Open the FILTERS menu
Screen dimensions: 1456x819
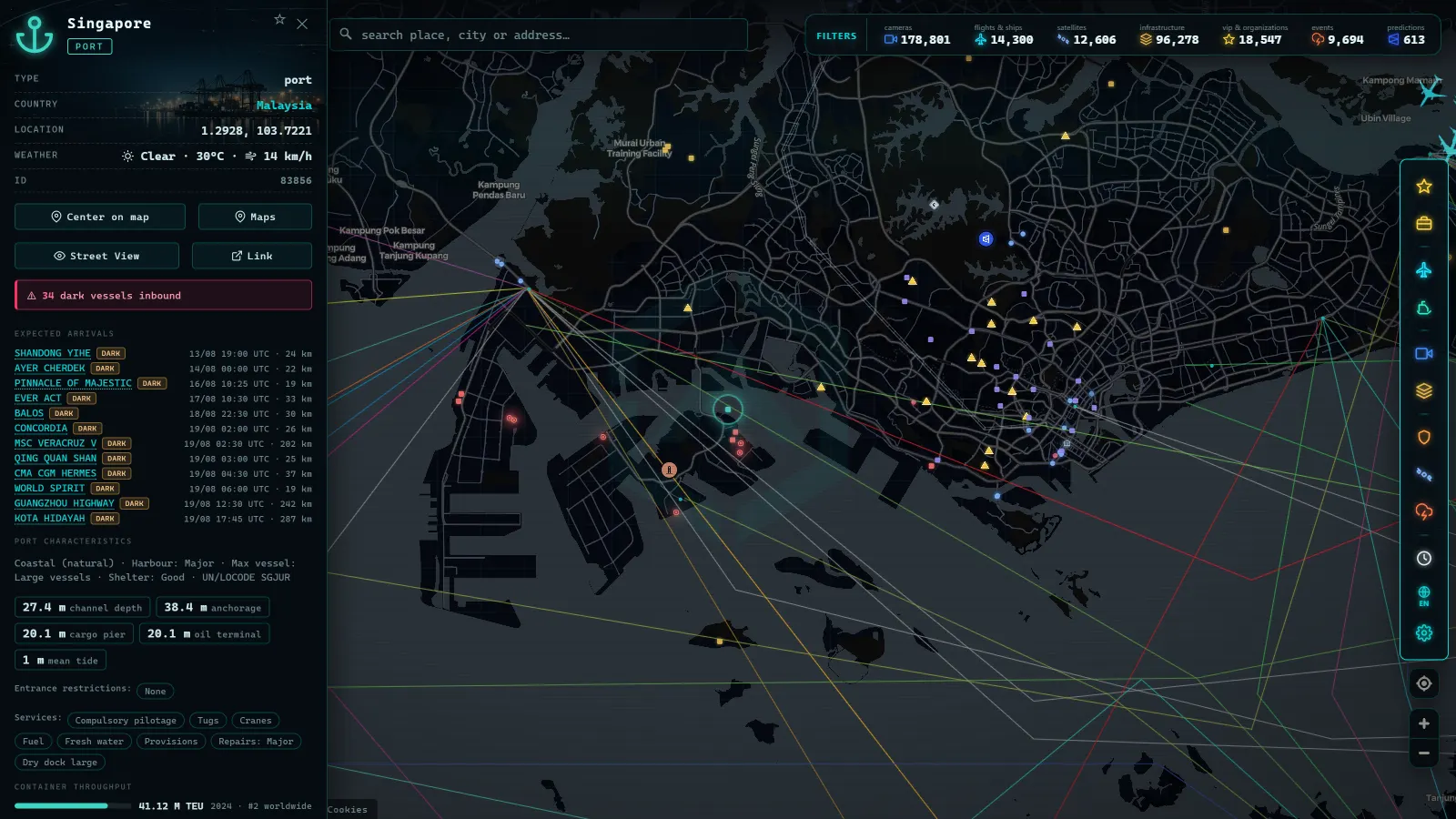[x=835, y=36]
